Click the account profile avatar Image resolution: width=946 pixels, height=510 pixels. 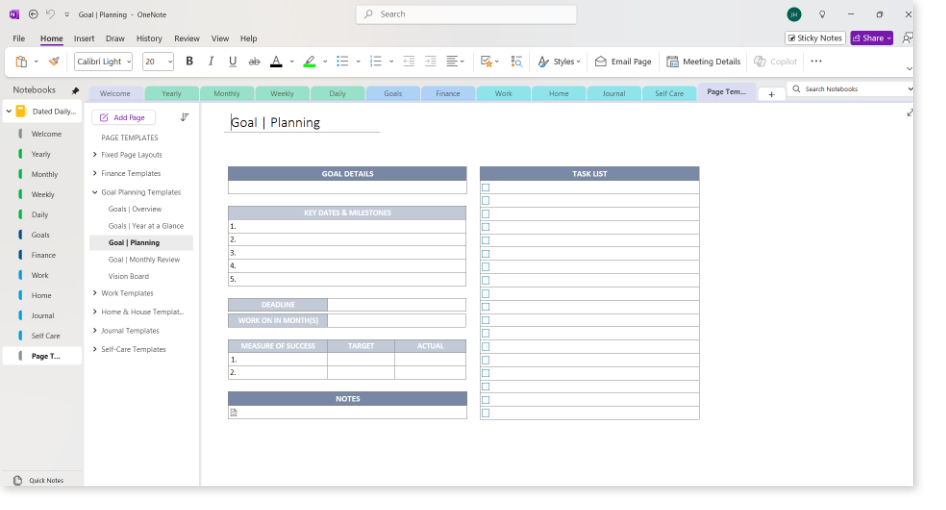pyautogui.click(x=794, y=14)
